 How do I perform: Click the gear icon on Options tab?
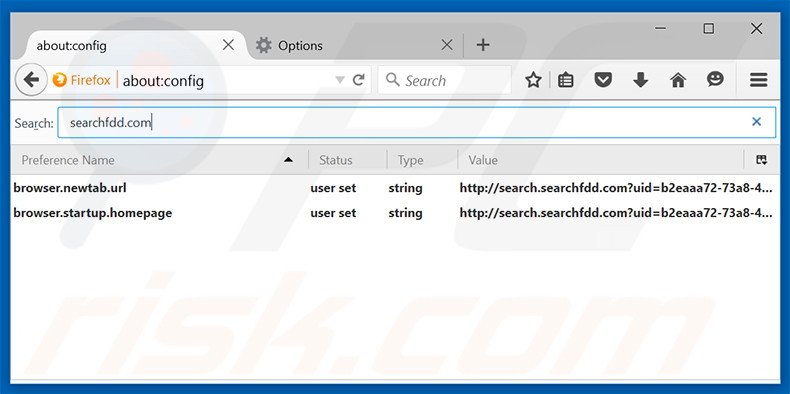263,45
